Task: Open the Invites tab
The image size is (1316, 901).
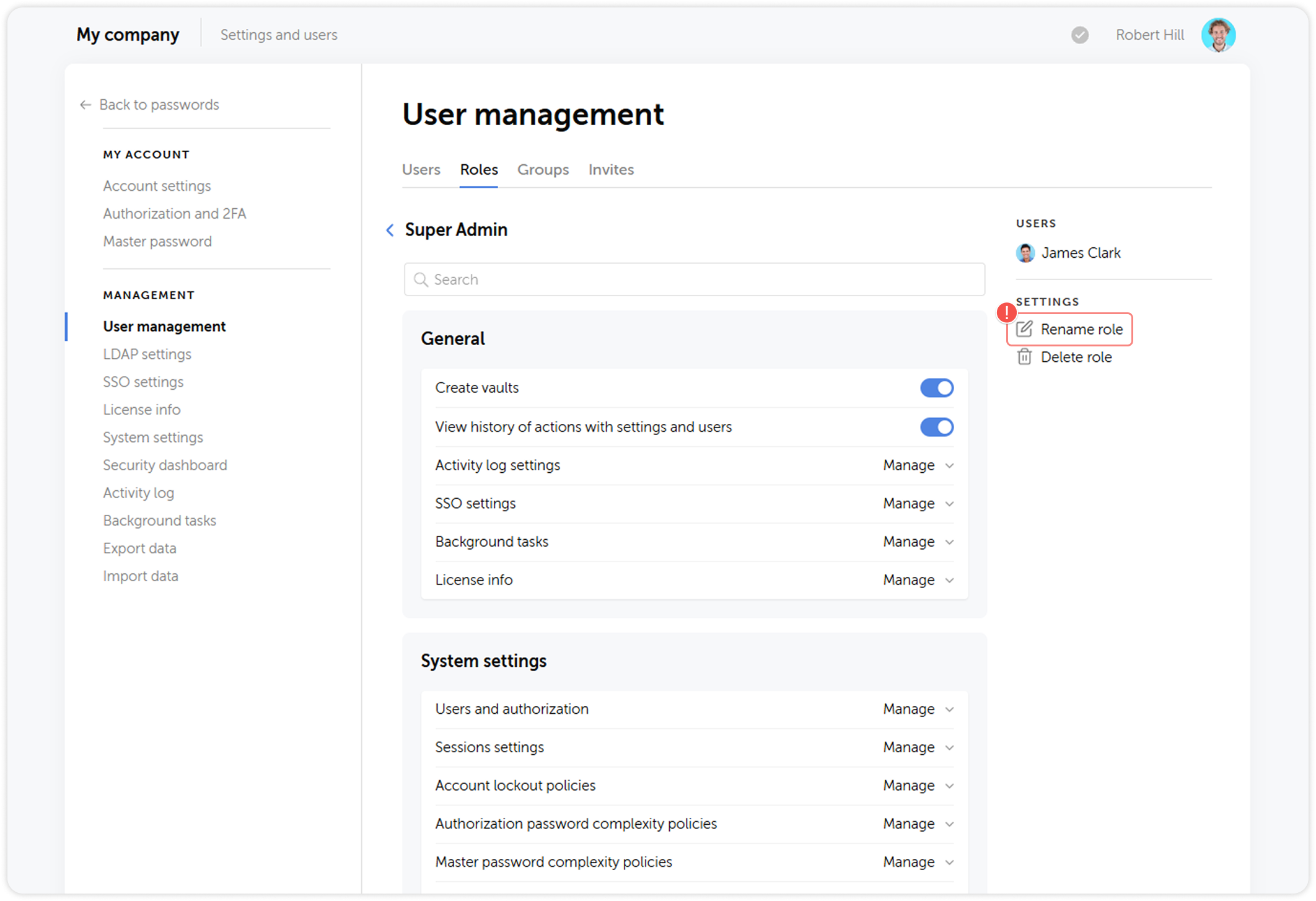Action: click(611, 170)
